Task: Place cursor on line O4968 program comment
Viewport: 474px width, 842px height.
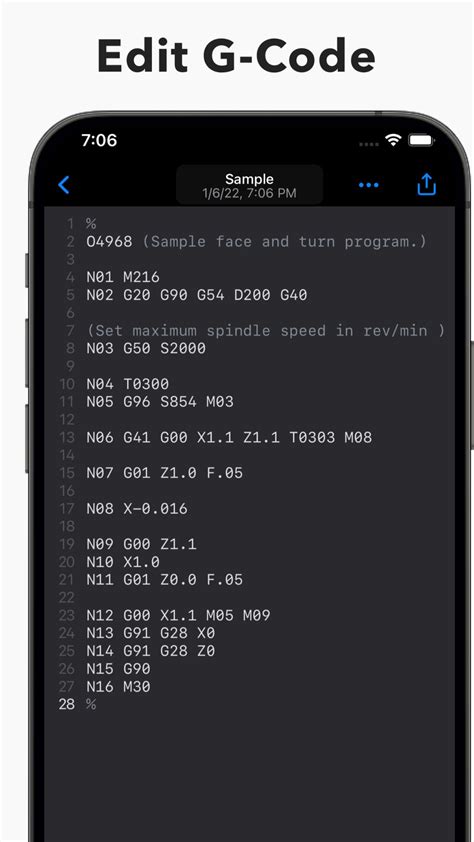Action: pyautogui.click(x=257, y=242)
